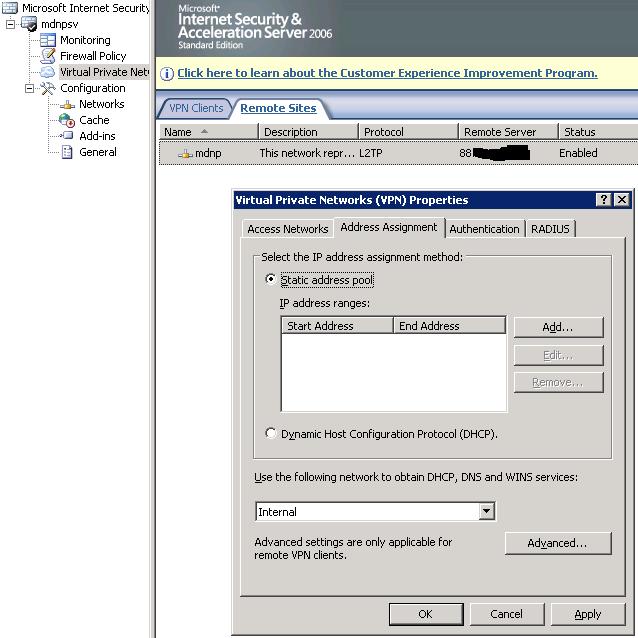Click the info icon beside the improvement program link
This screenshot has width=638, height=638.
[167, 74]
